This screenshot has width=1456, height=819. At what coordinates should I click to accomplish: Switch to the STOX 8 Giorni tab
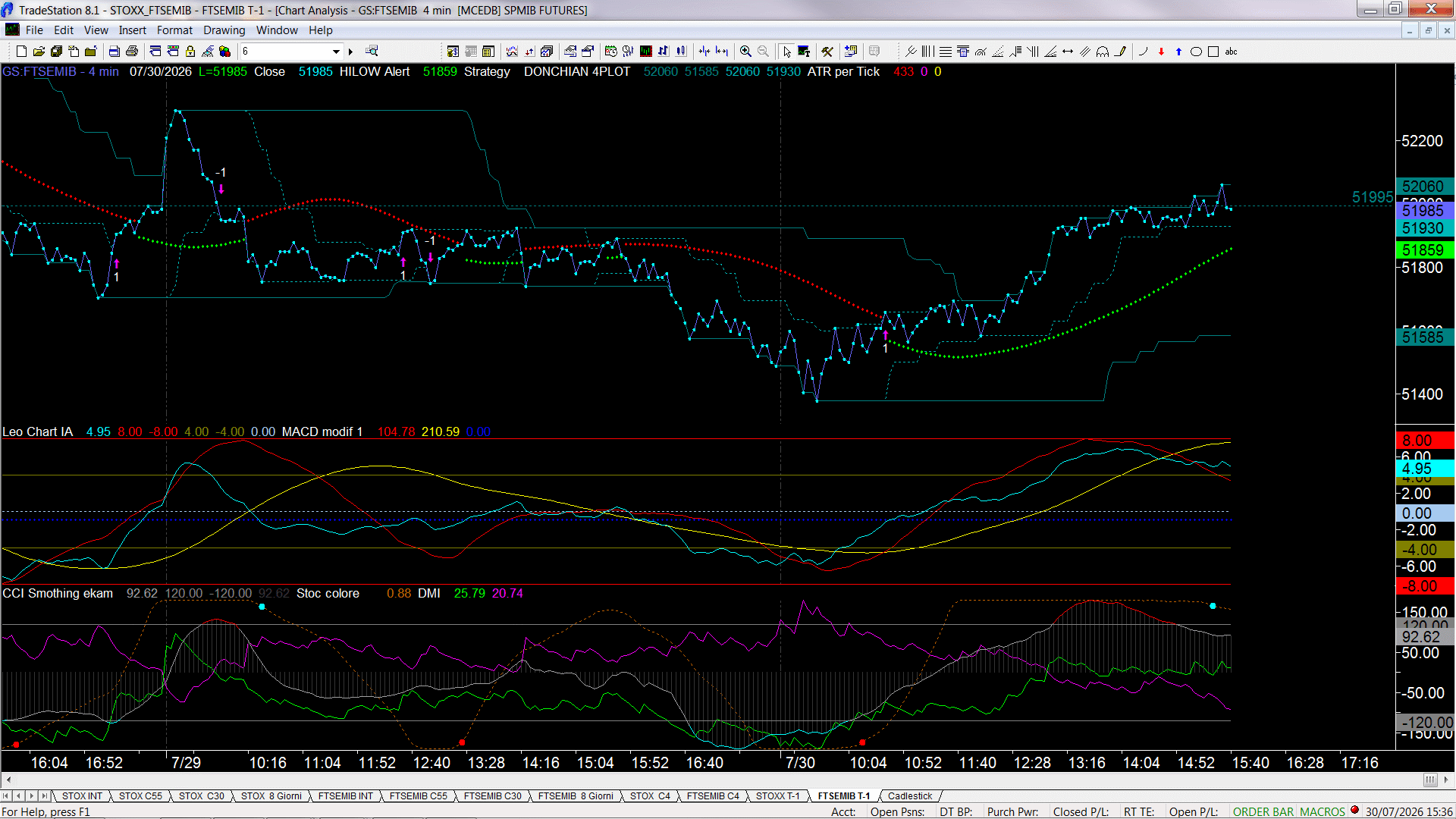click(x=271, y=796)
